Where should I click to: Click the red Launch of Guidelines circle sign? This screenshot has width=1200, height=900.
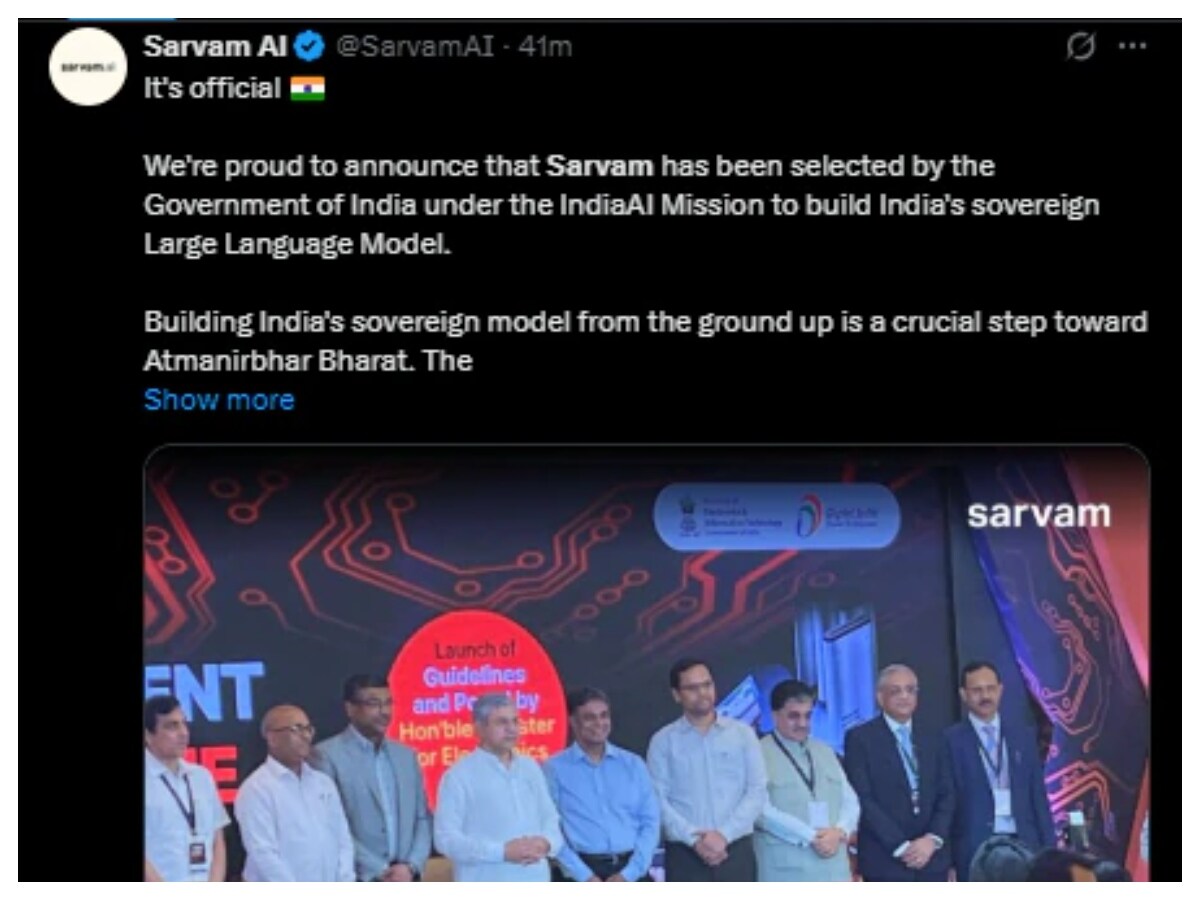click(x=477, y=700)
